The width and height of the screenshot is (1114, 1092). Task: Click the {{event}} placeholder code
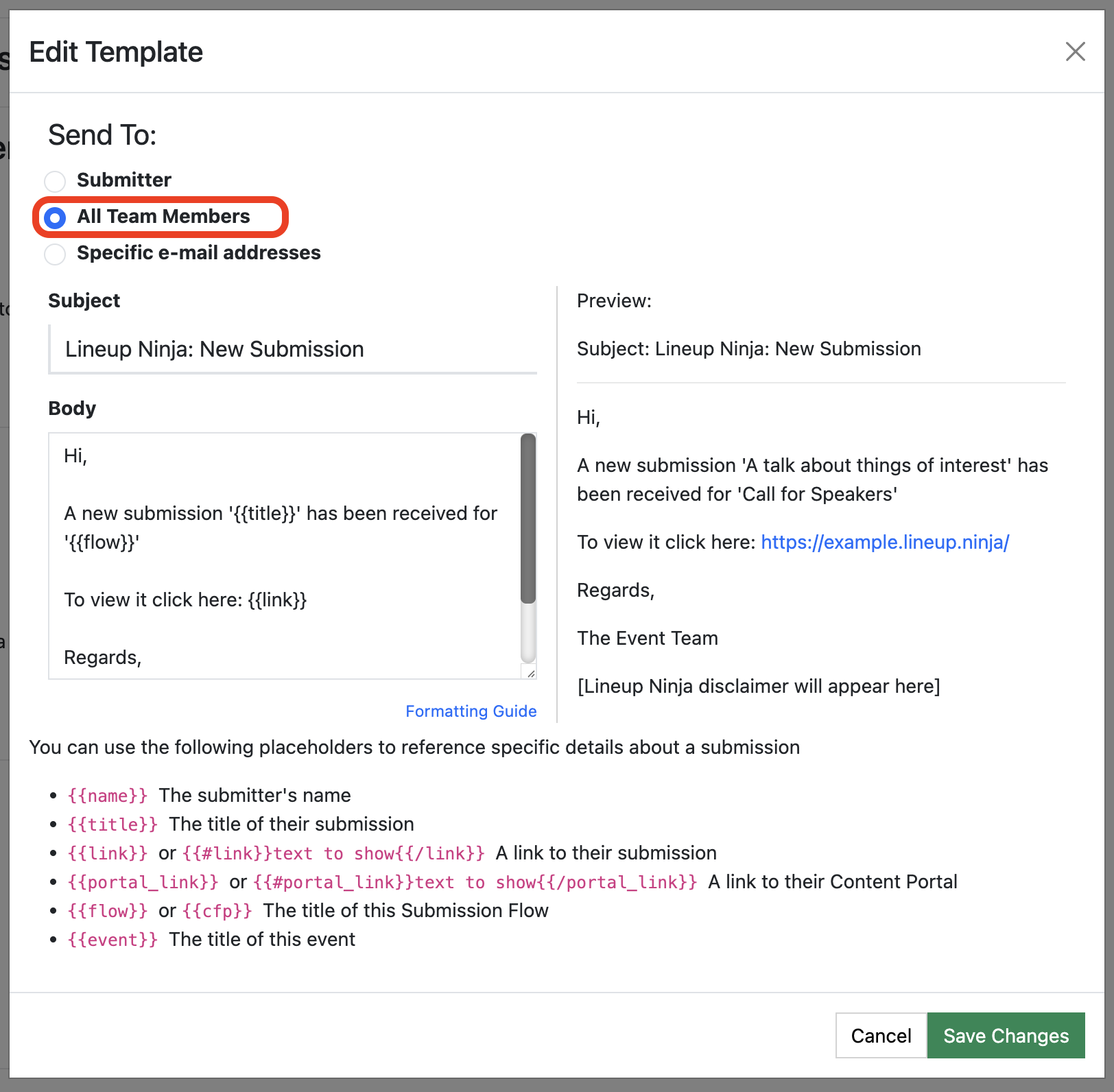click(112, 940)
